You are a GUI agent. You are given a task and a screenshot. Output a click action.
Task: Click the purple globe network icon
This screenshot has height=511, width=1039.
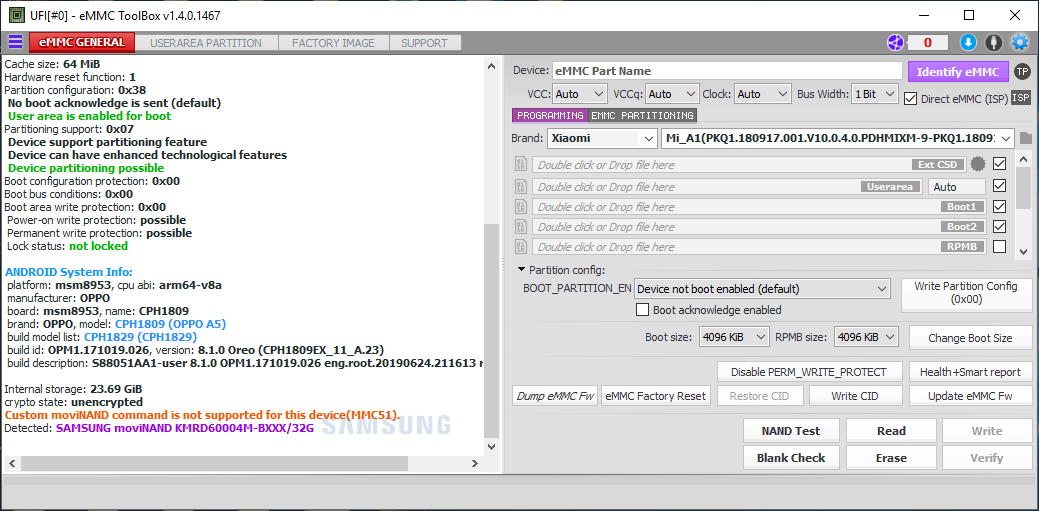(895, 42)
